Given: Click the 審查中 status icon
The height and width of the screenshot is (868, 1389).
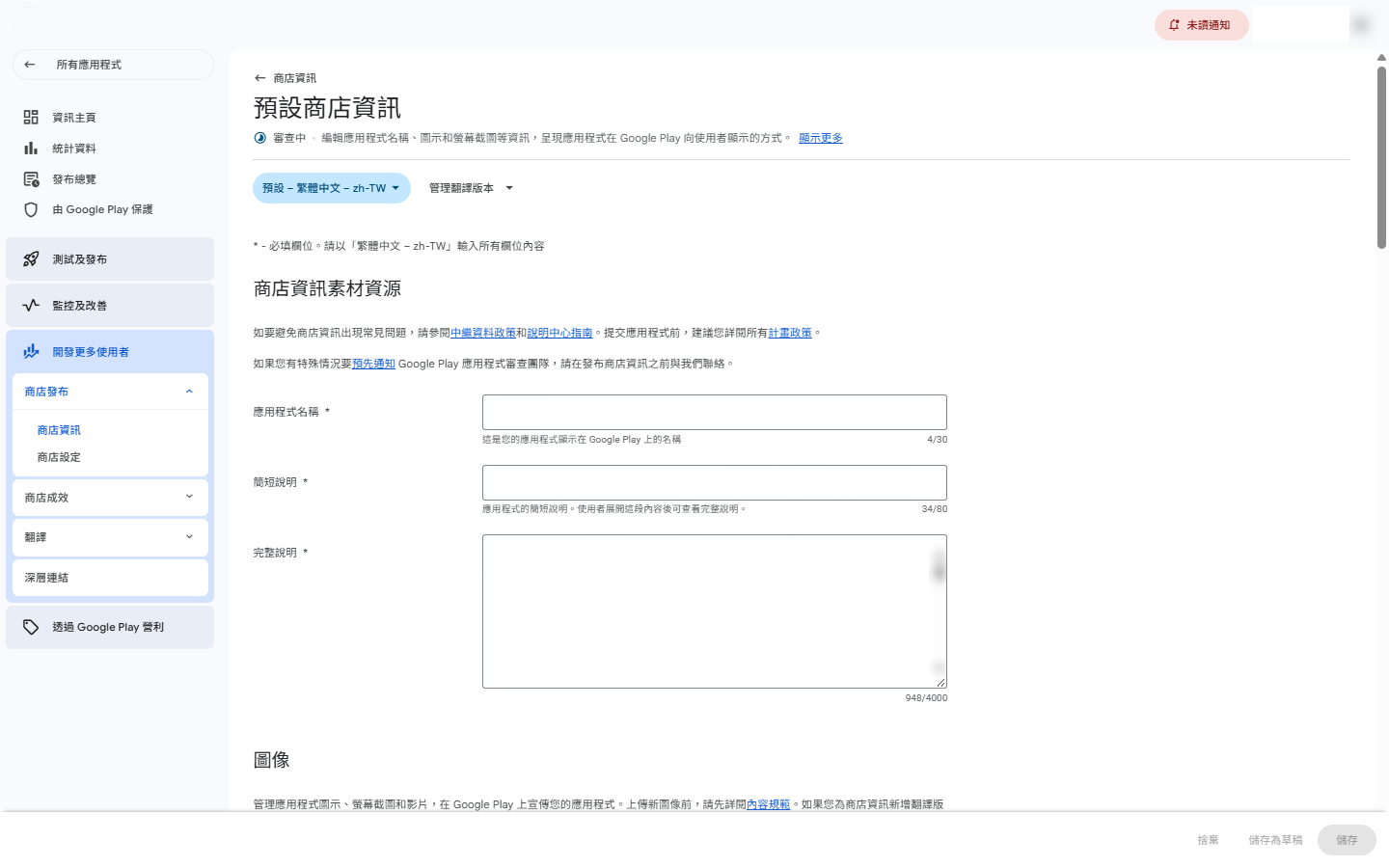Looking at the screenshot, I should tap(259, 138).
